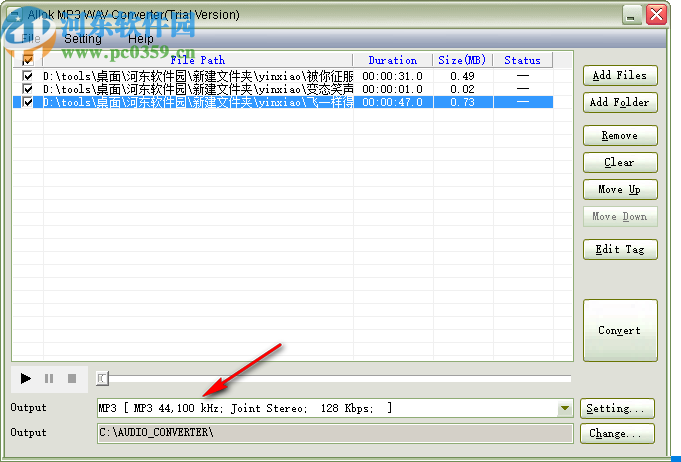This screenshot has width=681, height=462.
Task: Select file with duration 00:00:31.0
Action: [x=282, y=76]
